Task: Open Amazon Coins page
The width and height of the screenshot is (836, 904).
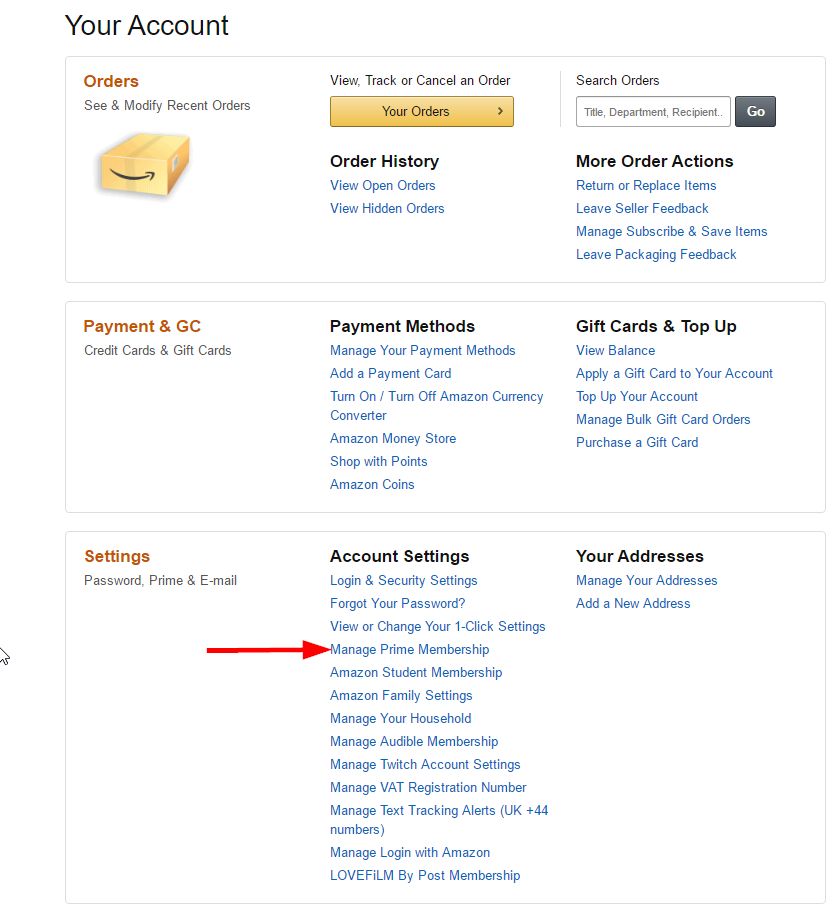Action: pos(372,484)
